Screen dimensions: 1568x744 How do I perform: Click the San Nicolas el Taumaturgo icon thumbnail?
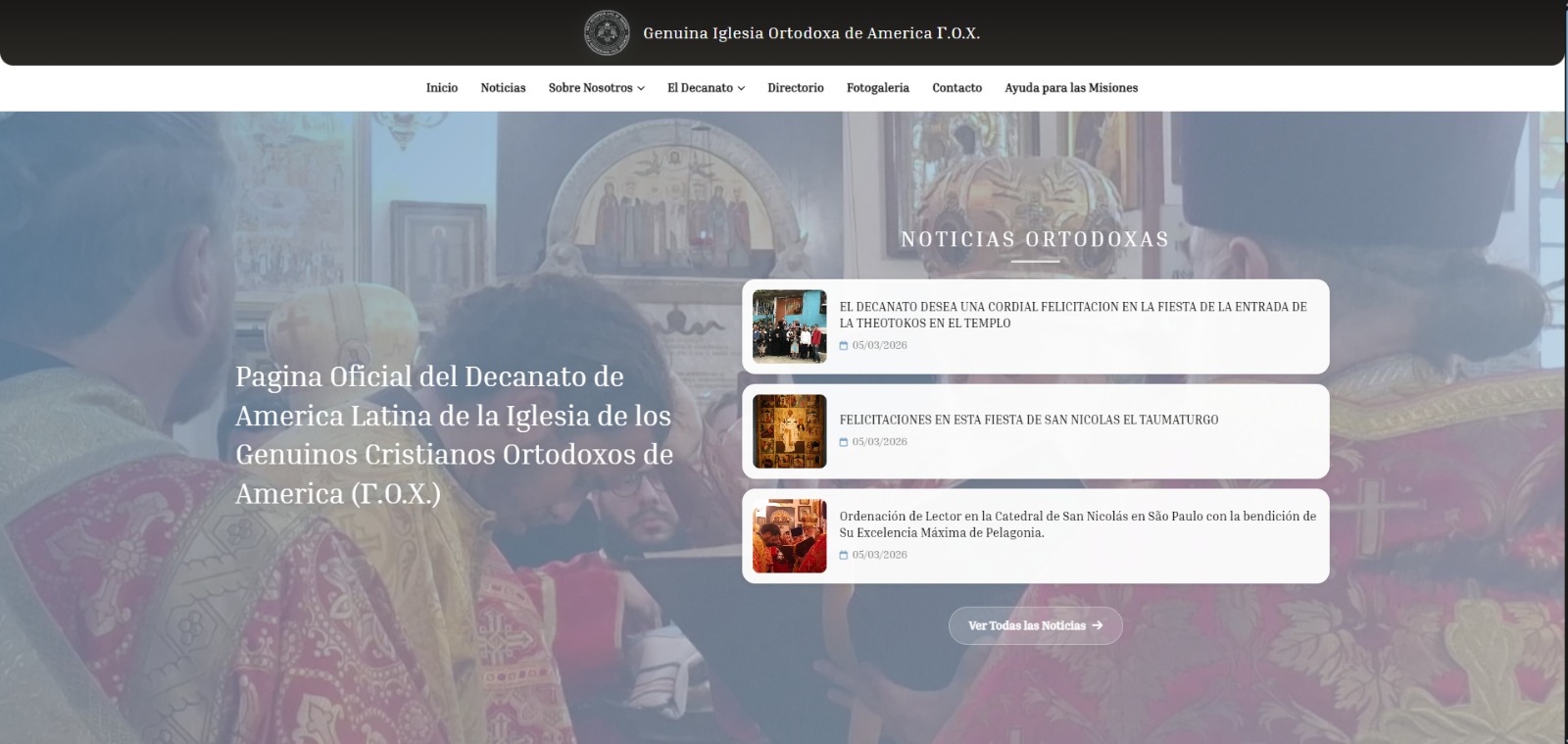coord(789,431)
